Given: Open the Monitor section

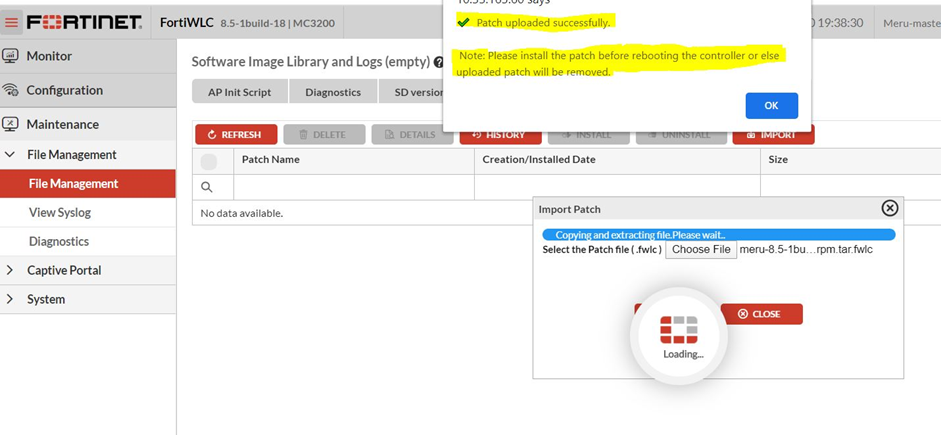Looking at the screenshot, I should (x=48, y=56).
